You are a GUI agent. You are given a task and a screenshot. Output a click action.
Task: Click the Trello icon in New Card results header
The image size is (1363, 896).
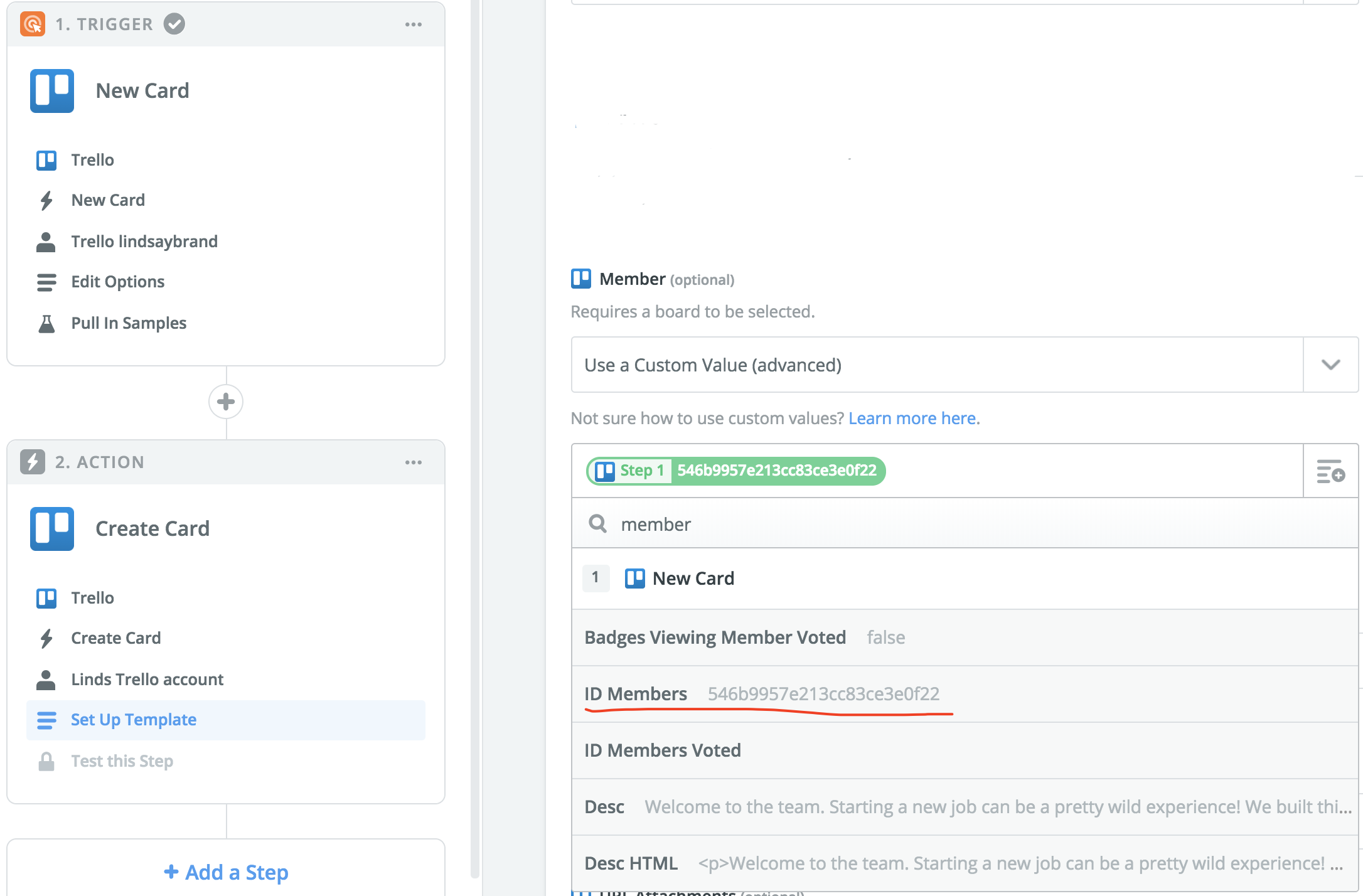tap(634, 579)
